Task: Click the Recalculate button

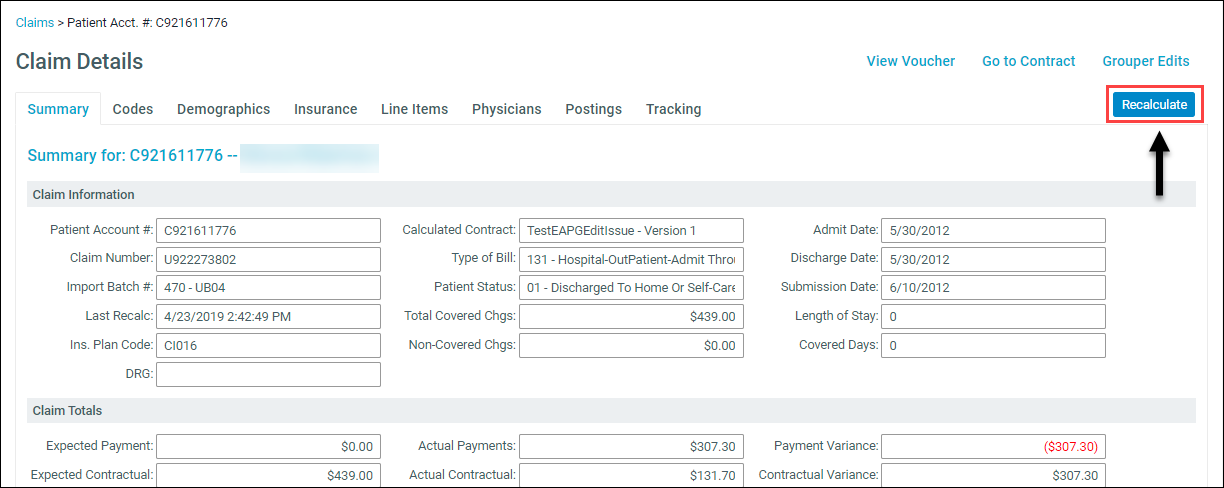Action: point(1154,104)
